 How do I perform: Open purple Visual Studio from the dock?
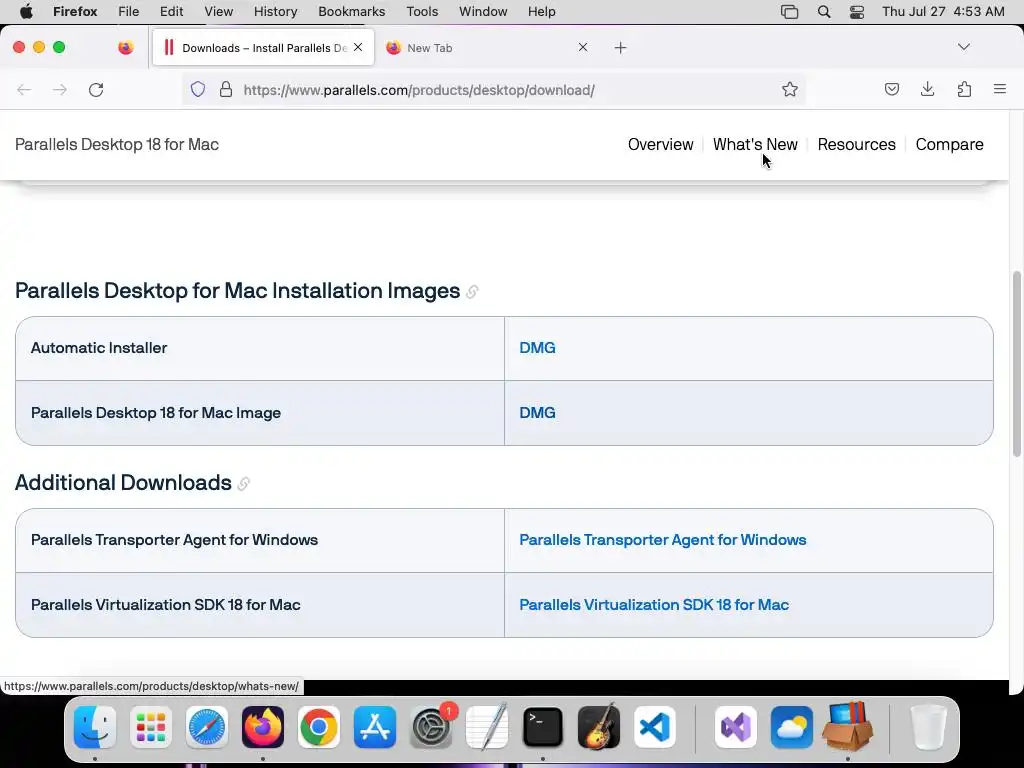tap(736, 727)
